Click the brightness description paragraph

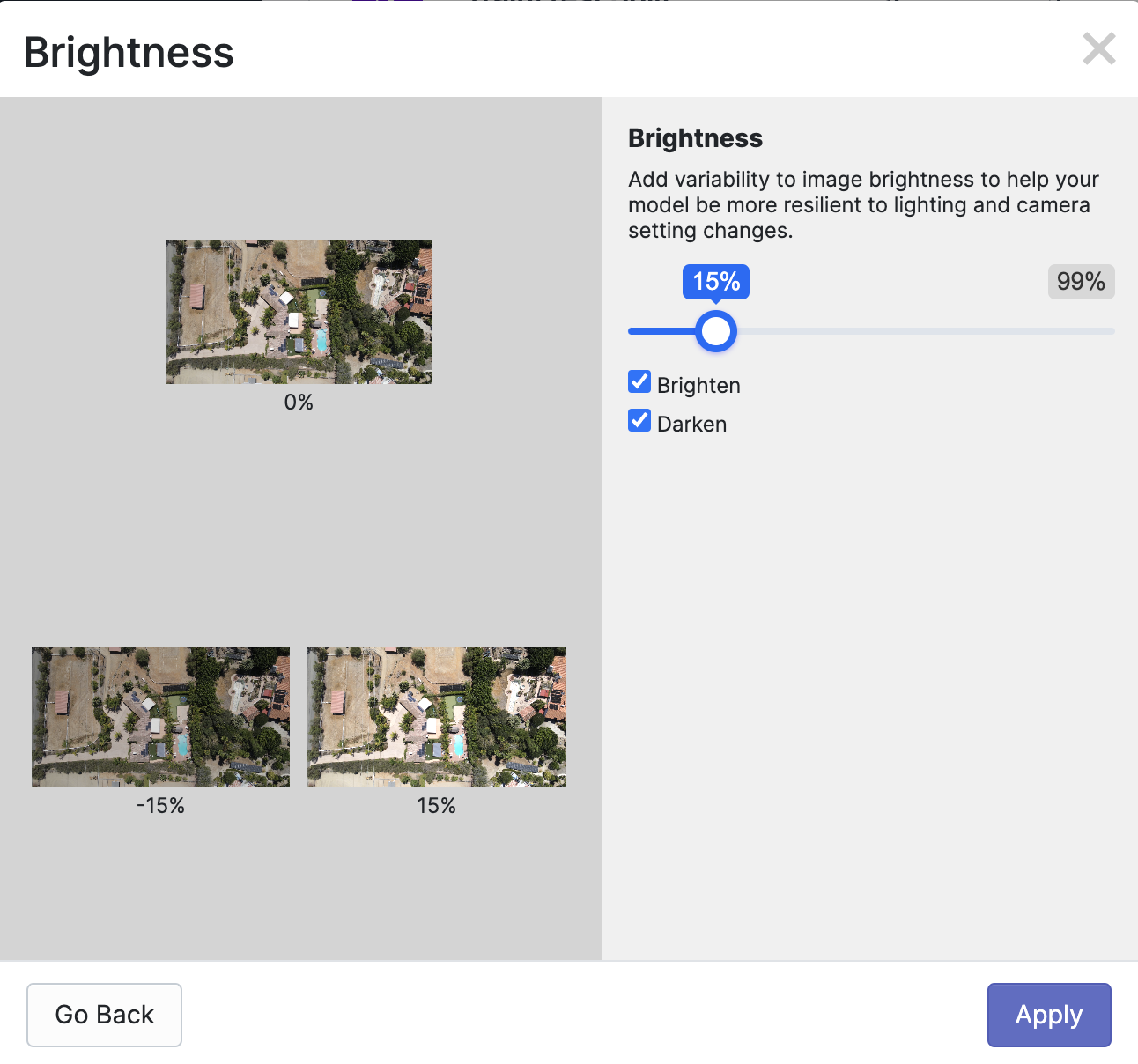click(863, 205)
